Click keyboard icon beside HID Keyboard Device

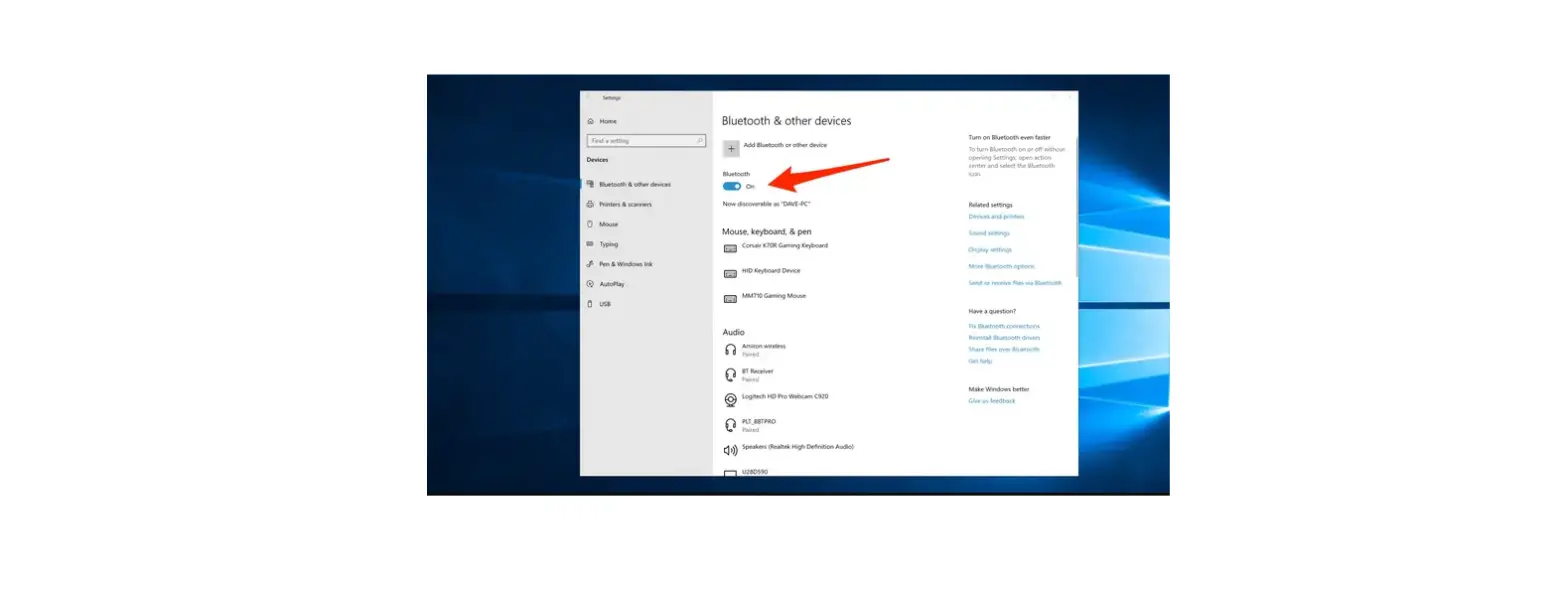[730, 273]
